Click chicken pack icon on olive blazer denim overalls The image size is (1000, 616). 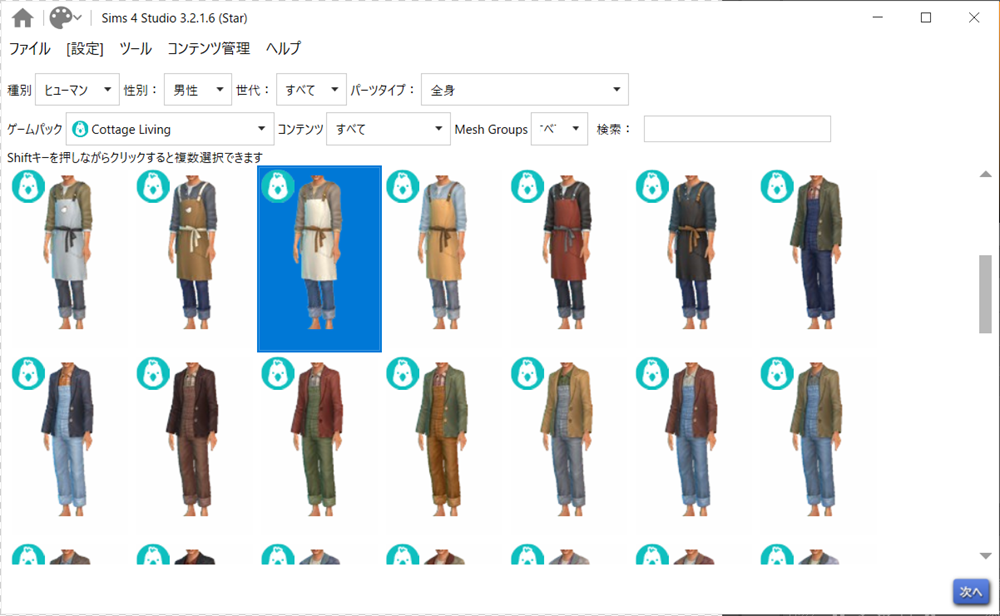coord(777,373)
